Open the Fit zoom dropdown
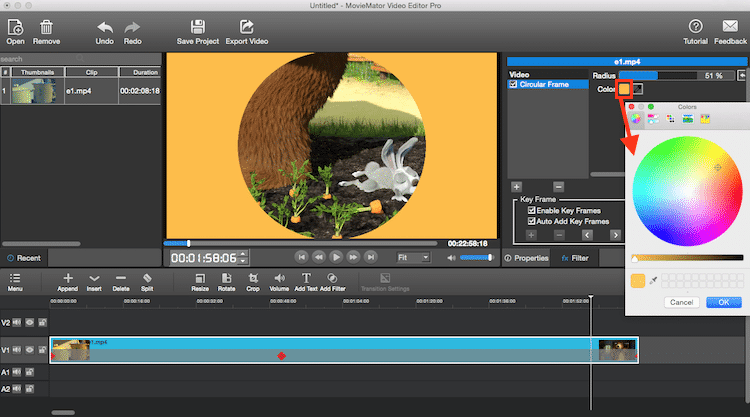Viewport: 750px width, 417px height. [413, 258]
